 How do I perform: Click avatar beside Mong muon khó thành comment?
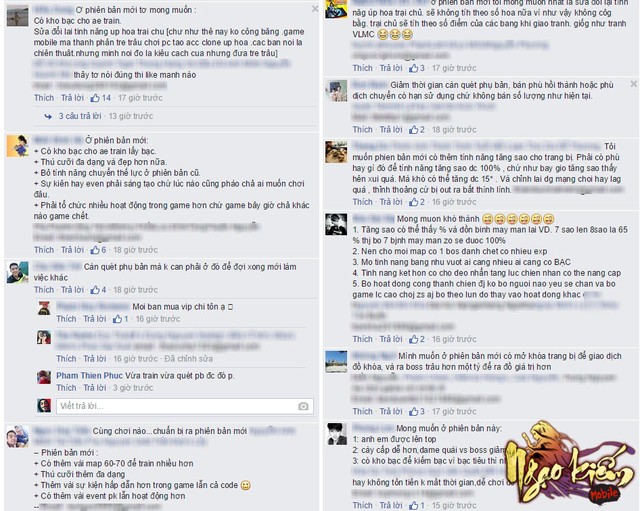coord(336,224)
